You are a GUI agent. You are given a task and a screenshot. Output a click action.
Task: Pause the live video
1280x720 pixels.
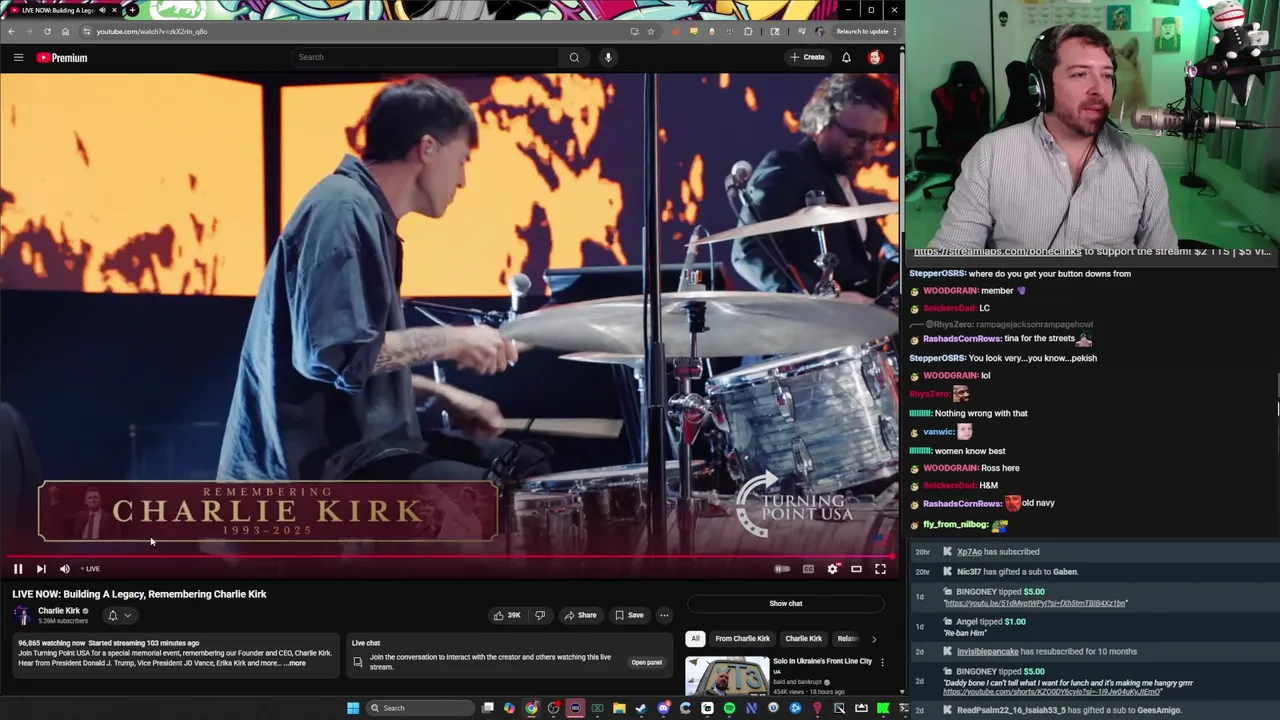[17, 569]
